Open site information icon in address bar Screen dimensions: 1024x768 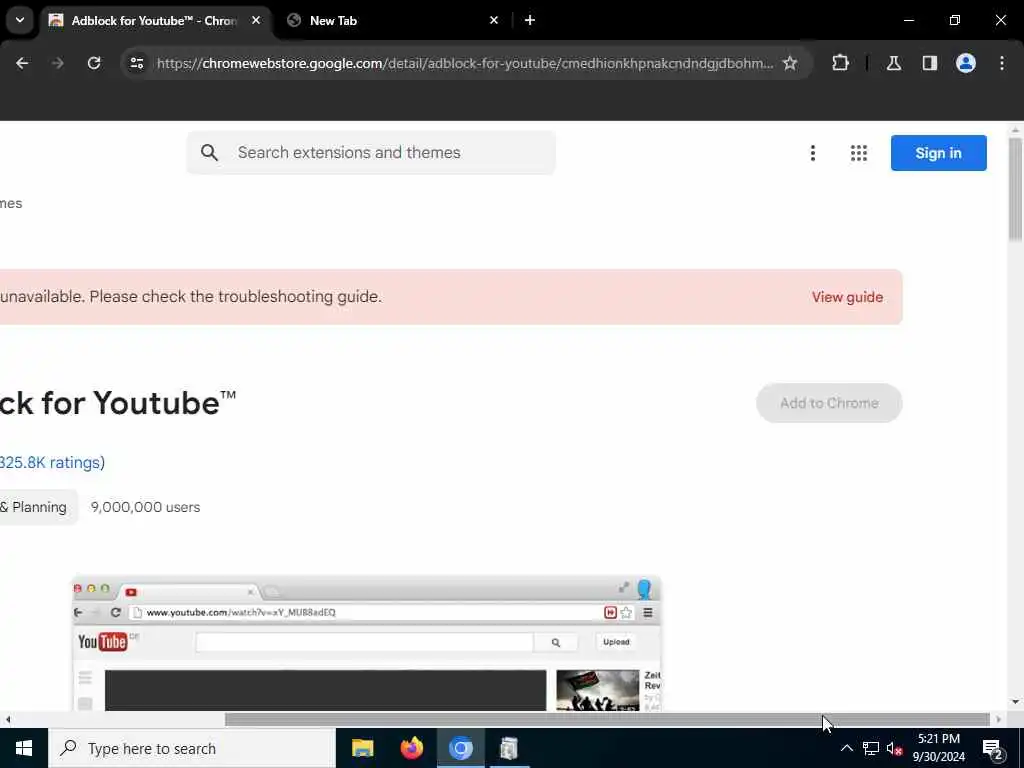(x=136, y=63)
